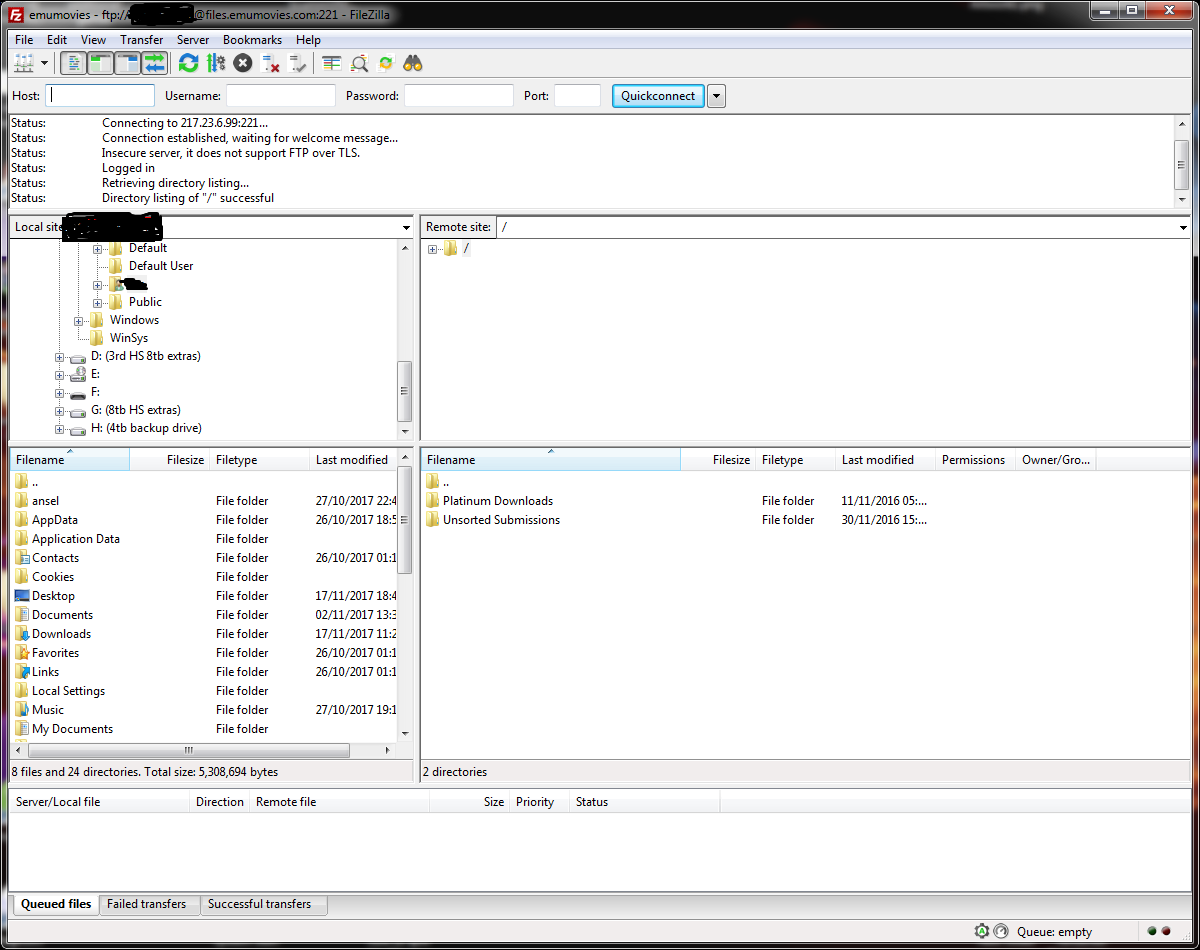
Task: Disconnect from the current server
Action: [x=270, y=64]
